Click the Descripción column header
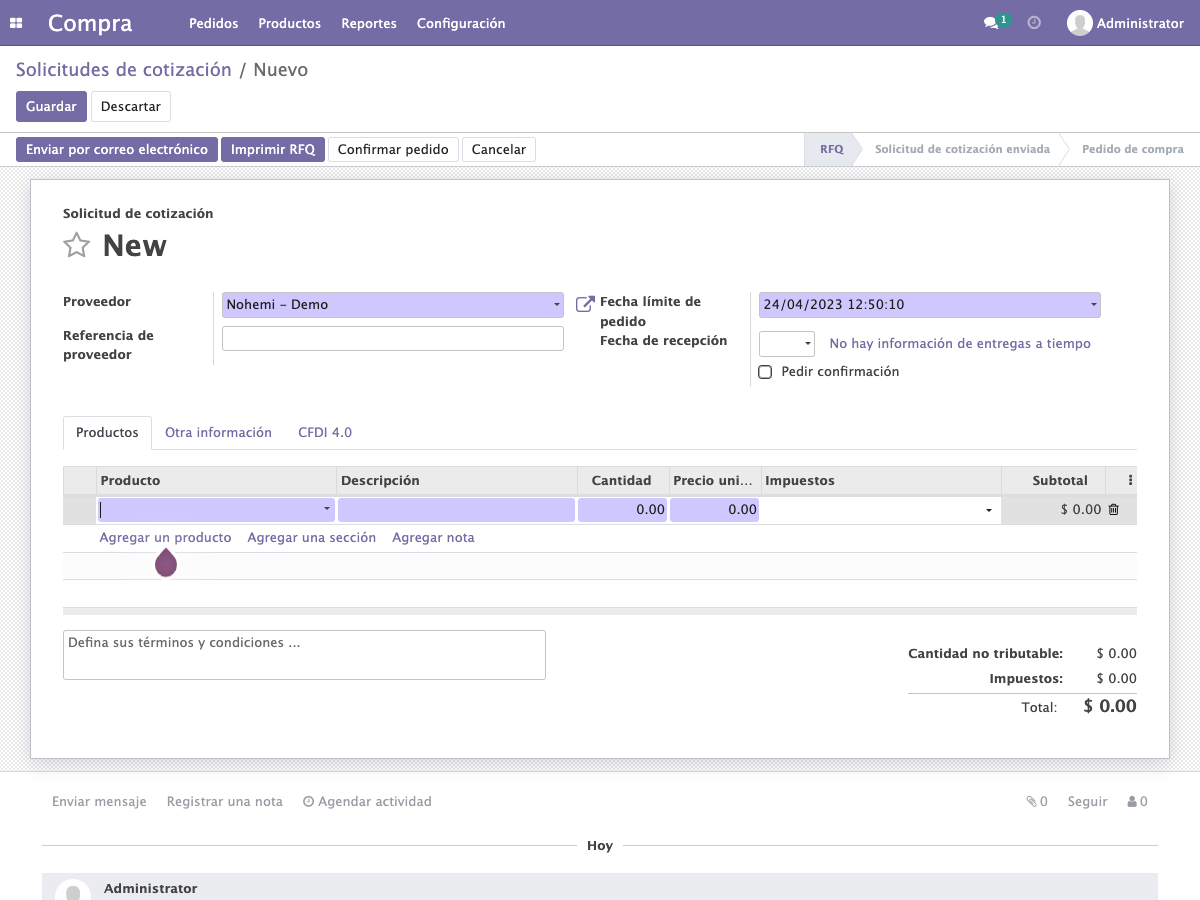The height and width of the screenshot is (900, 1200). pos(457,481)
